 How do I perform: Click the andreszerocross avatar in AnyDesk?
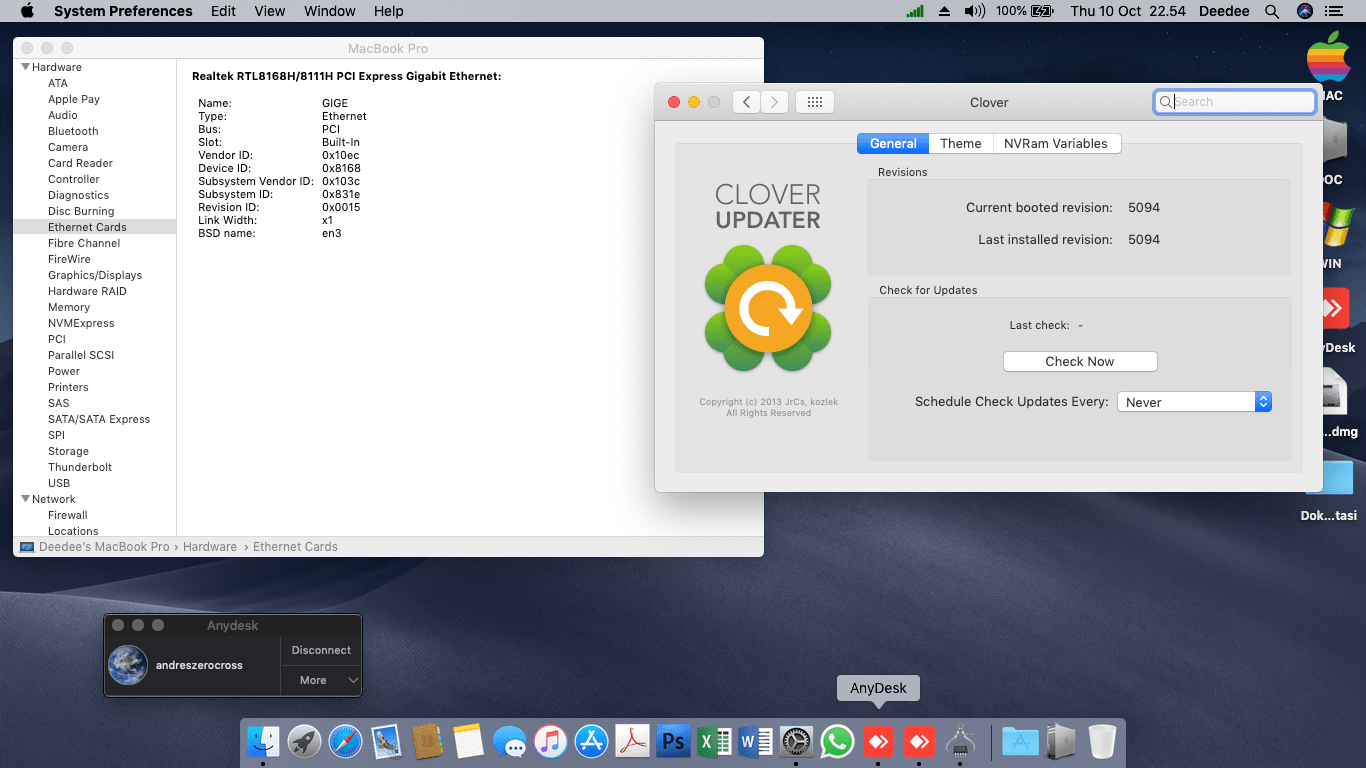point(128,665)
